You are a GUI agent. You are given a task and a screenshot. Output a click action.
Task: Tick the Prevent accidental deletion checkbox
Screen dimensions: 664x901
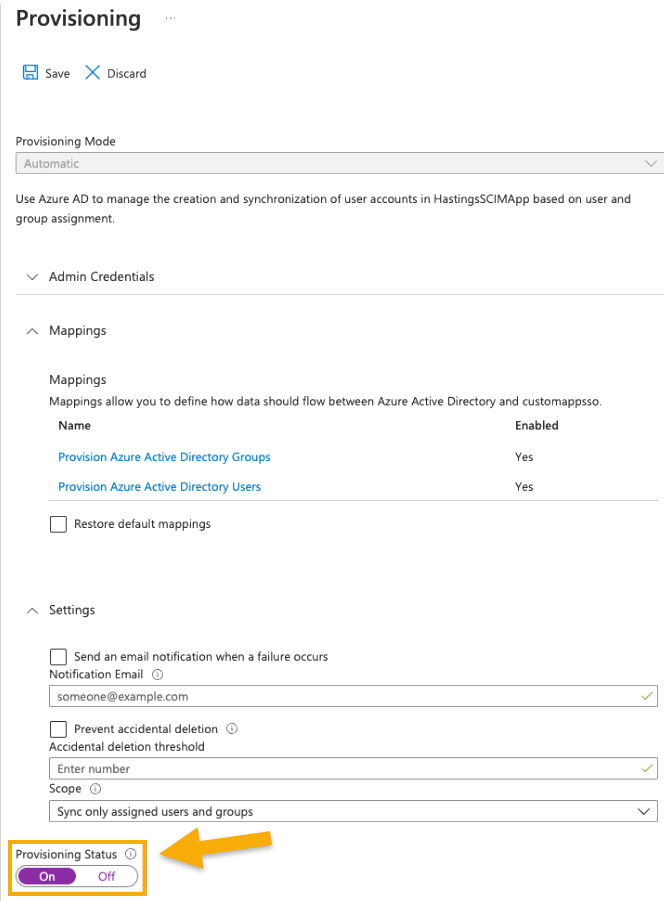pos(58,729)
